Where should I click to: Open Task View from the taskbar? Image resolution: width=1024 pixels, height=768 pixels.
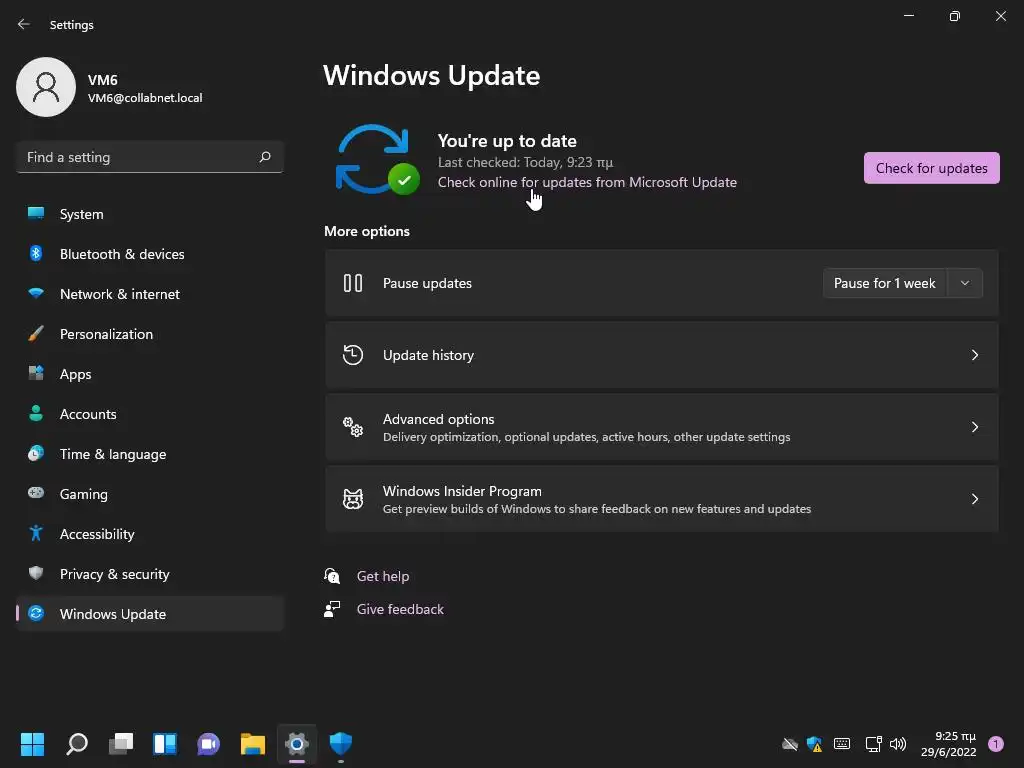click(x=121, y=743)
